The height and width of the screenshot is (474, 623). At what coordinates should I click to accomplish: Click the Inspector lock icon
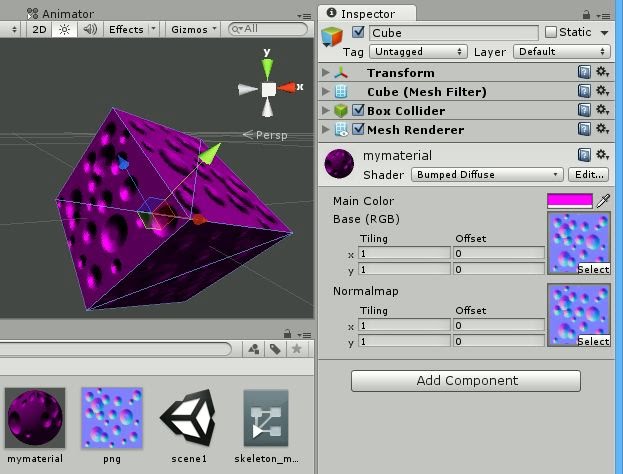click(594, 14)
